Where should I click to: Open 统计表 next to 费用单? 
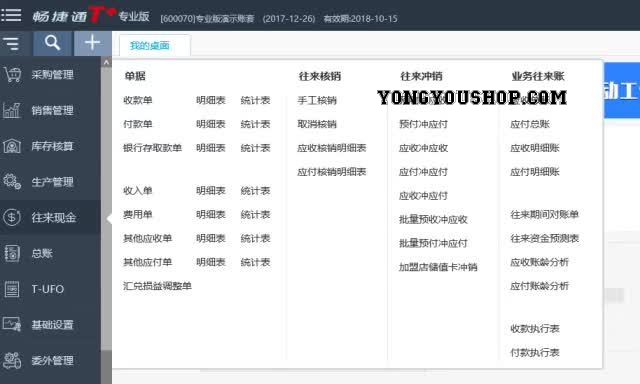[x=256, y=214]
